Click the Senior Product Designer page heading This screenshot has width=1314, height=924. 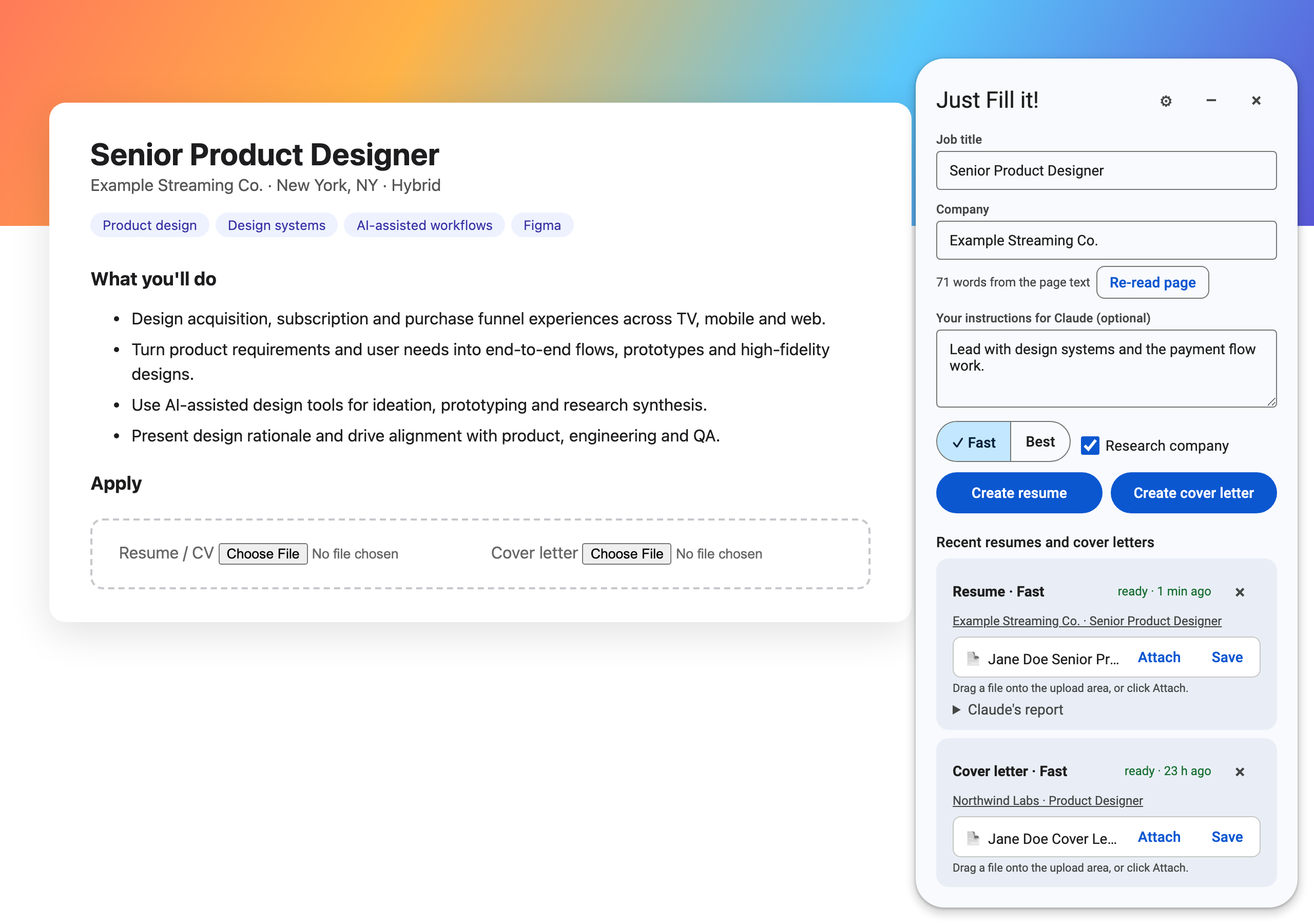click(264, 155)
